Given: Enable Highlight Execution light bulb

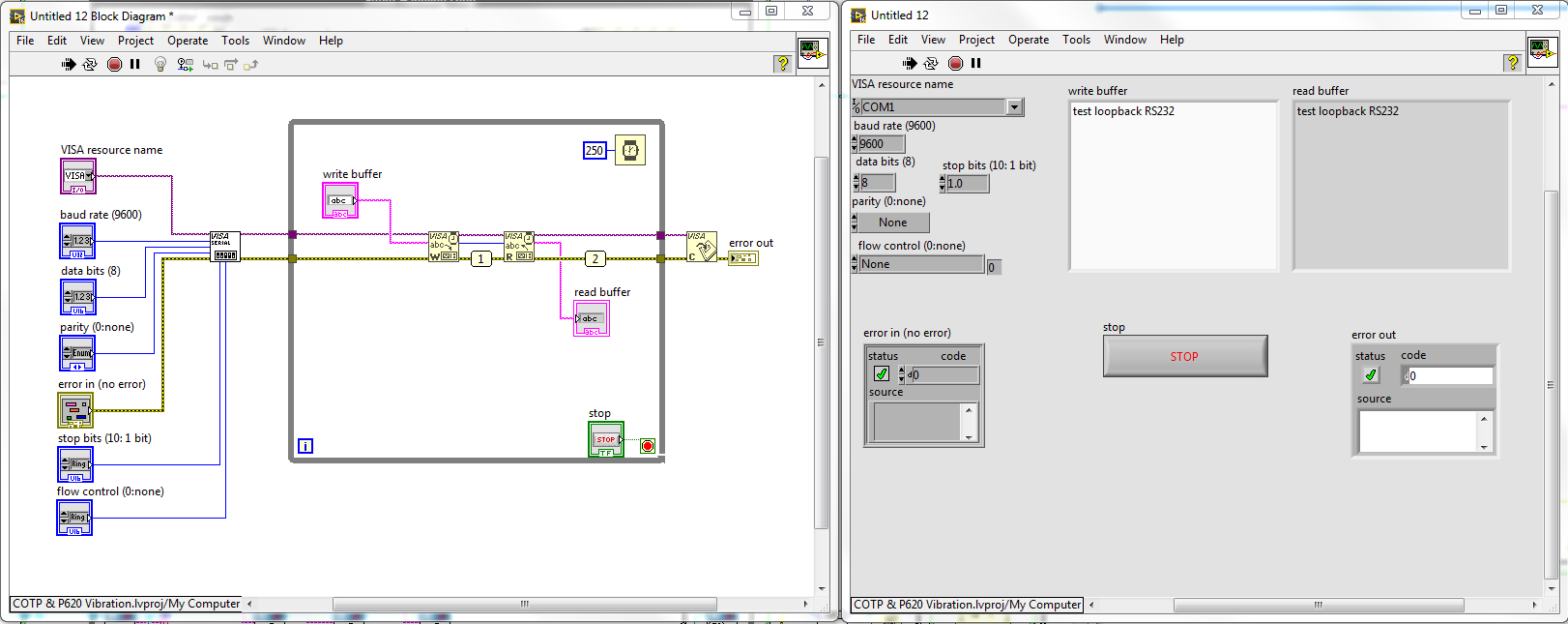Looking at the screenshot, I should (160, 65).
